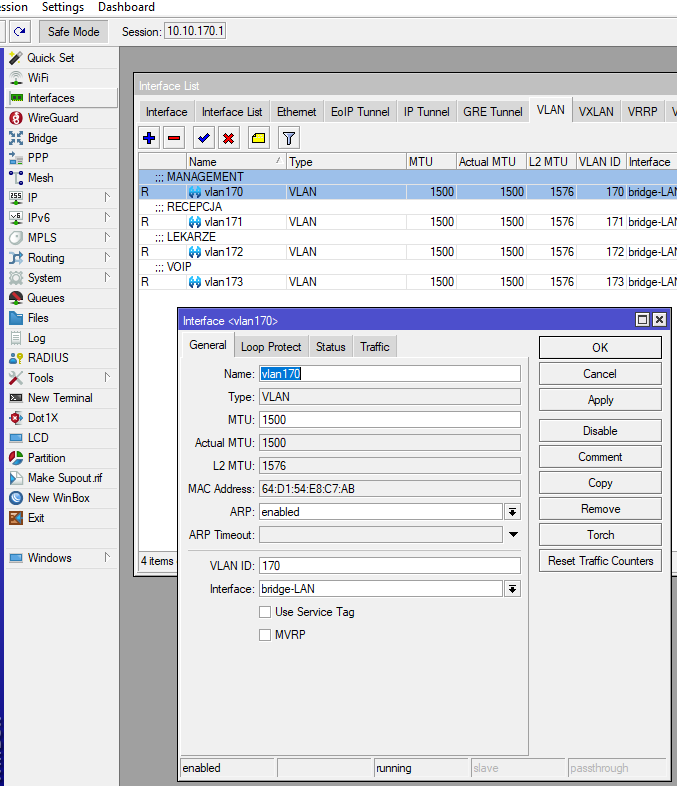Screen dimensions: 677x786
Task: Expand the Routing submenu
Action: click(x=107, y=258)
